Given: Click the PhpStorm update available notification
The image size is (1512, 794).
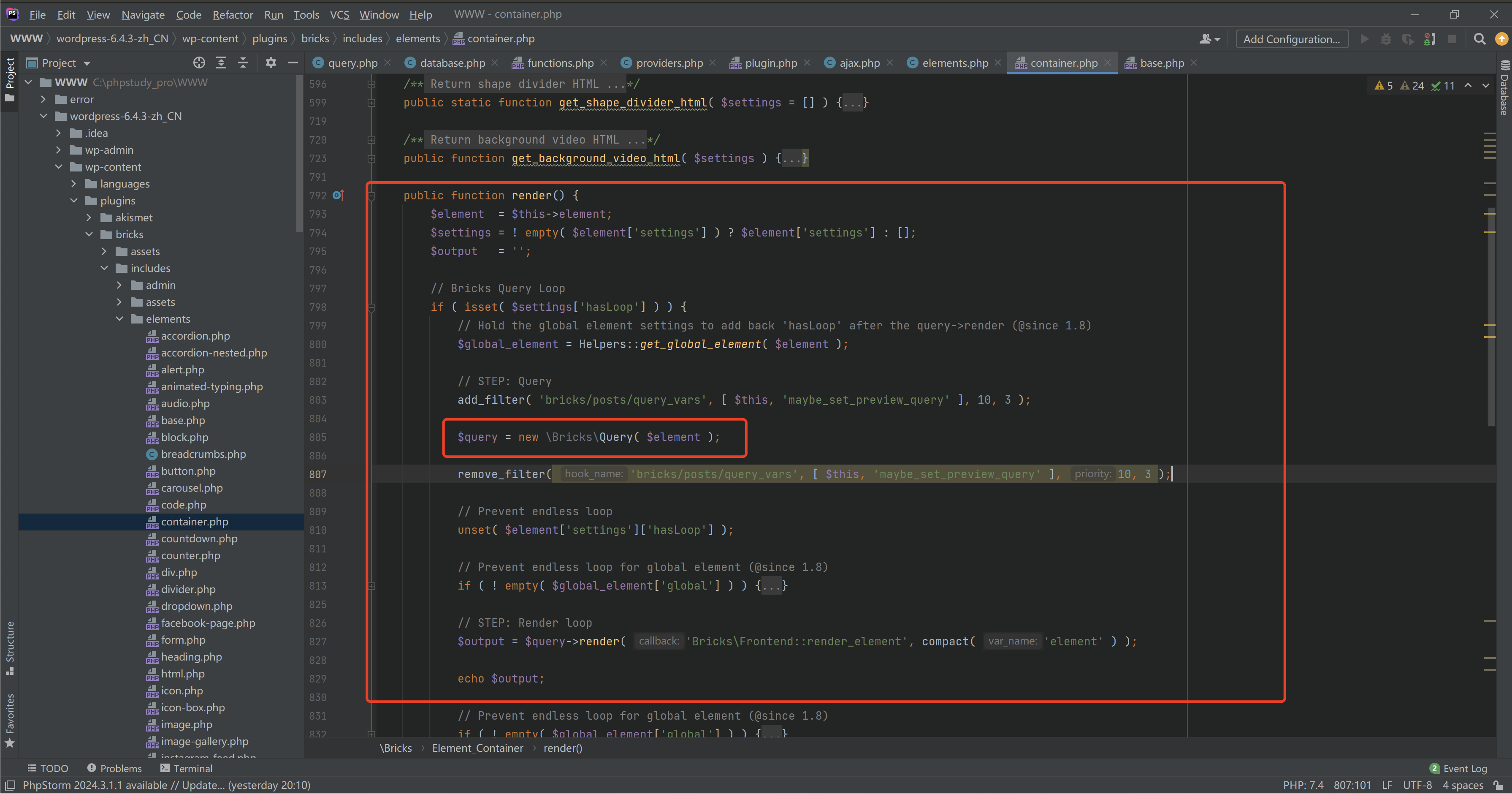Looking at the screenshot, I should coord(166,785).
